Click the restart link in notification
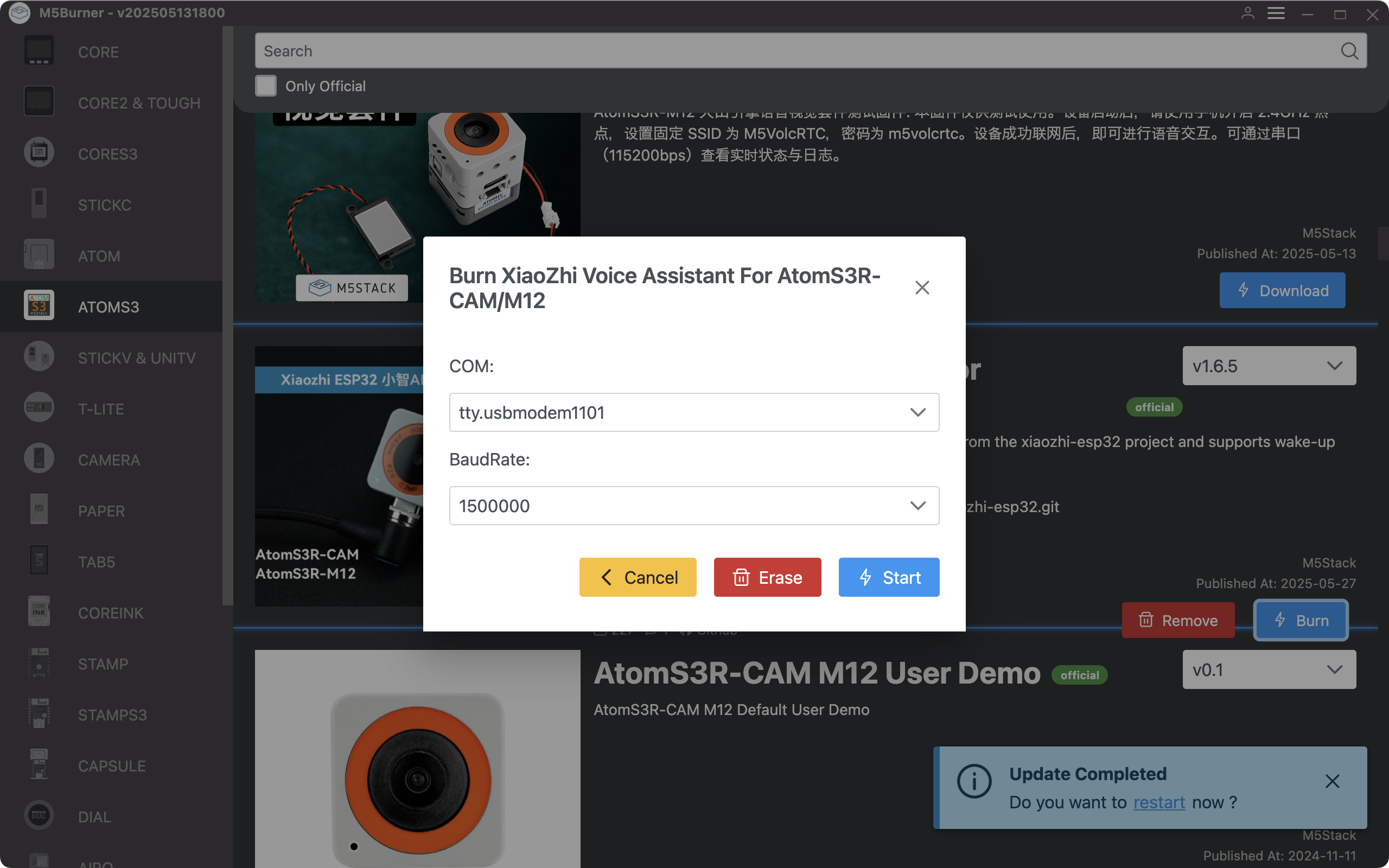The image size is (1389, 868). pyautogui.click(x=1159, y=802)
